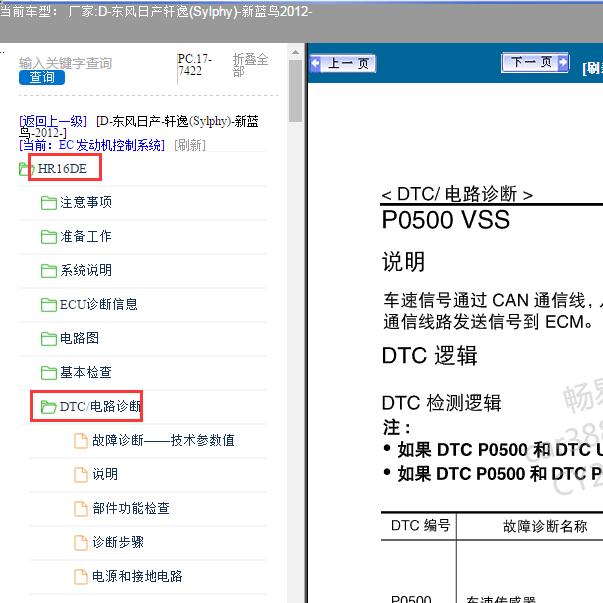This screenshot has height=603, width=603.
Task: Open the 电路图 tree item
Action: point(79,338)
